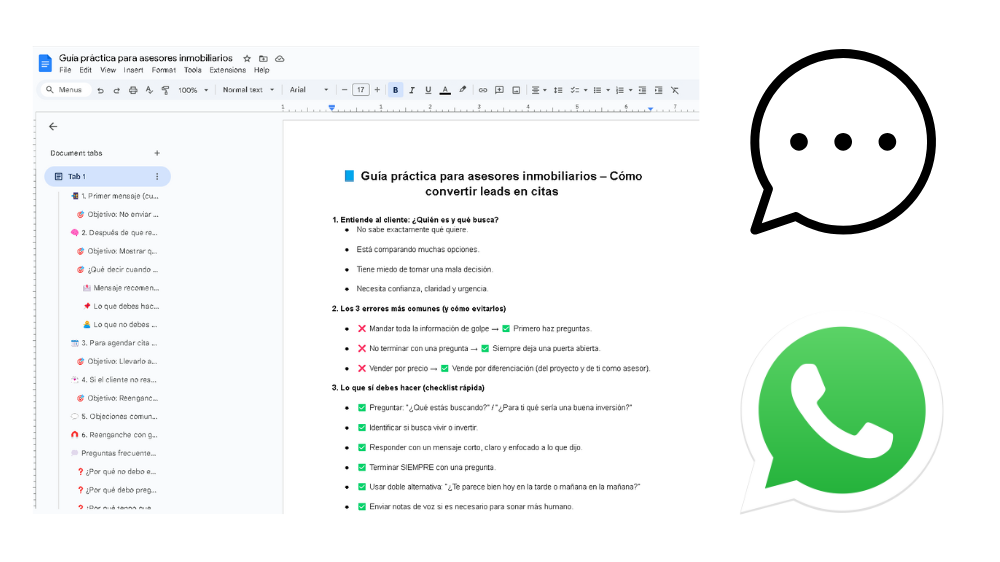This screenshot has width=1000, height=562.
Task: View the cloud save status icon
Action: (279, 59)
